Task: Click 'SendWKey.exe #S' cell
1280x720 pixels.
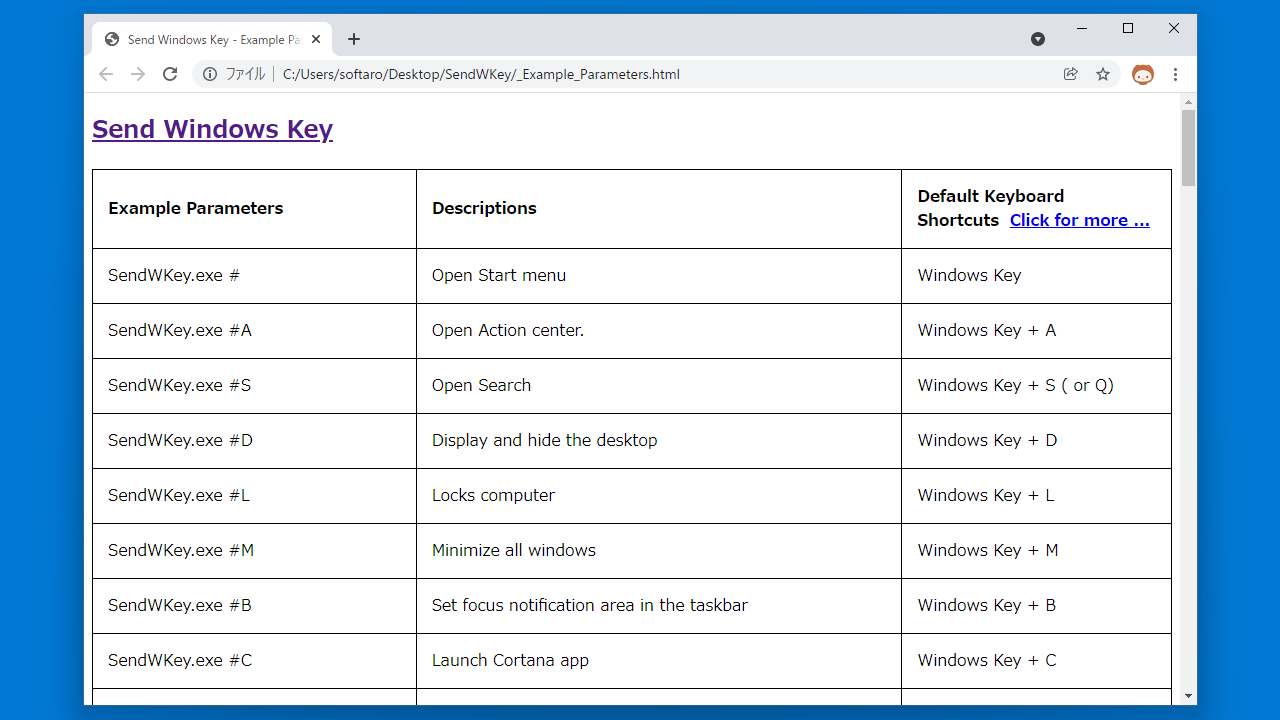Action: 254,386
